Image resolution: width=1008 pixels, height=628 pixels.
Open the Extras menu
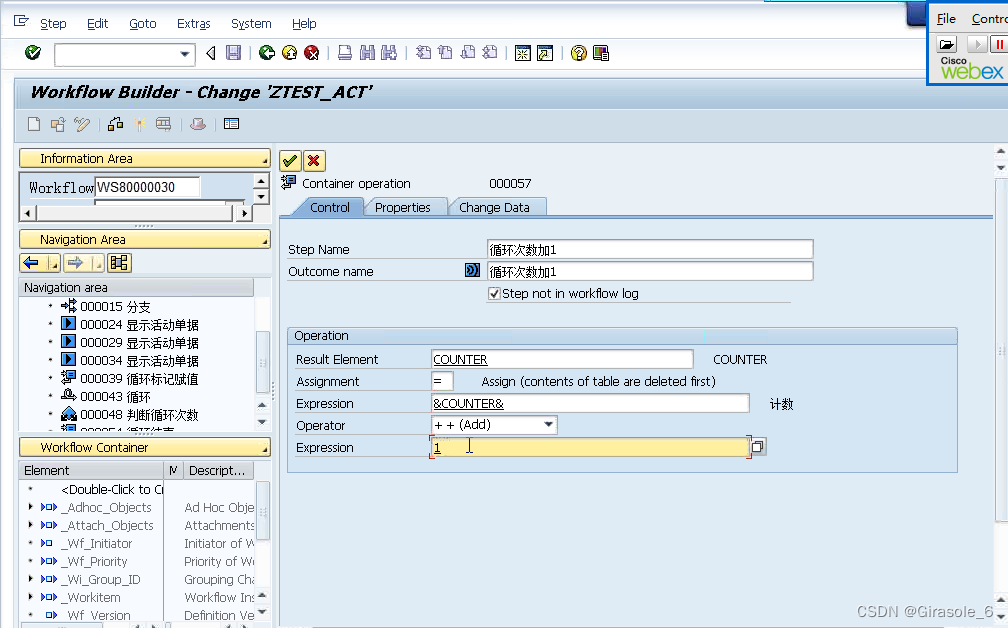(x=194, y=24)
